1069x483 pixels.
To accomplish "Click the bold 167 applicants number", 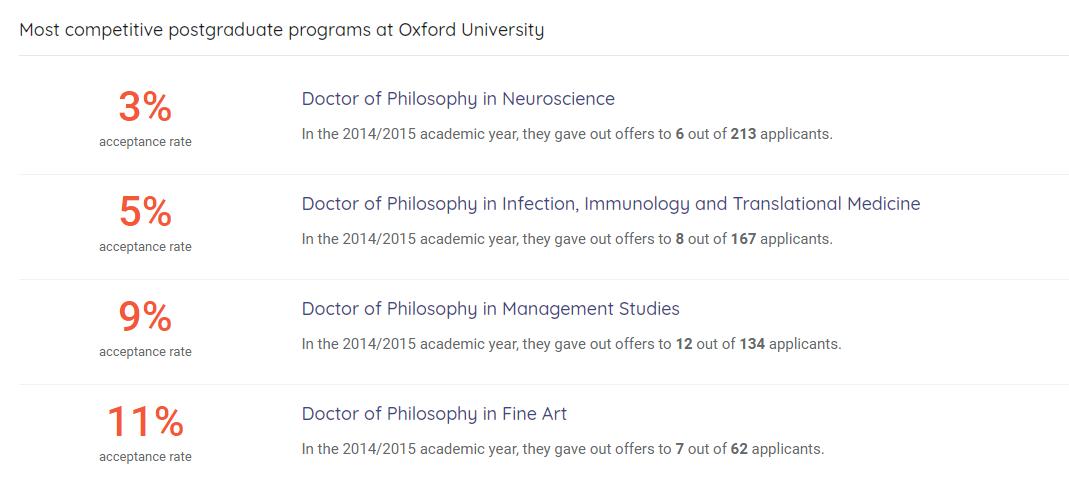I will click(x=743, y=239).
